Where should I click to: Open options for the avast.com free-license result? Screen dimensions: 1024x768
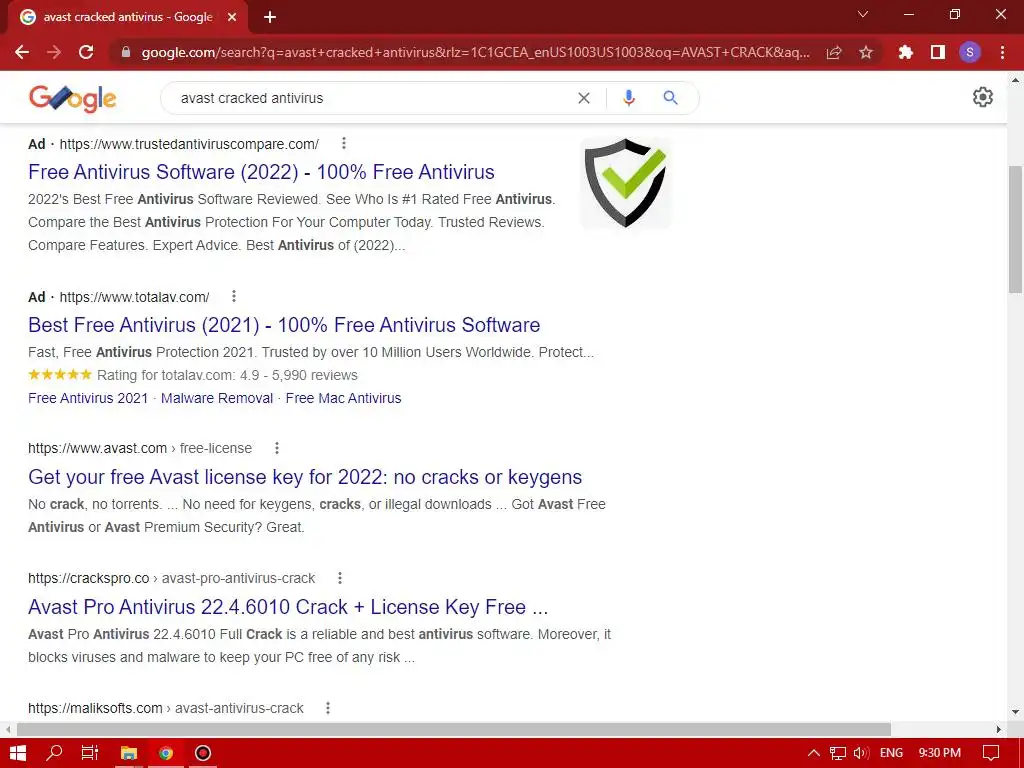277,448
